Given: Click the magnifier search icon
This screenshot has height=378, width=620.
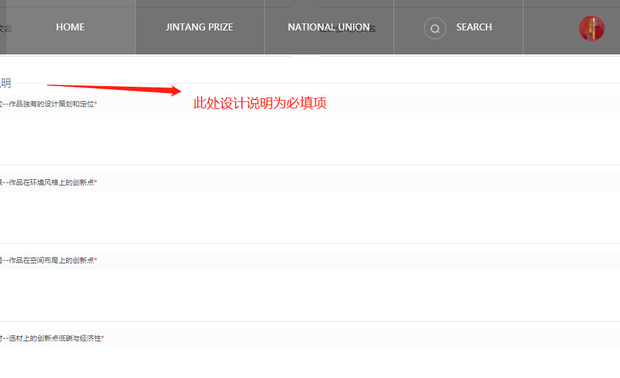Looking at the screenshot, I should click(x=435, y=28).
